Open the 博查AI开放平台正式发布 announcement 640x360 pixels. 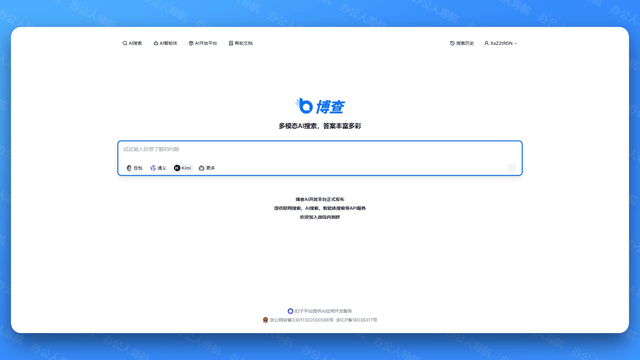point(320,199)
